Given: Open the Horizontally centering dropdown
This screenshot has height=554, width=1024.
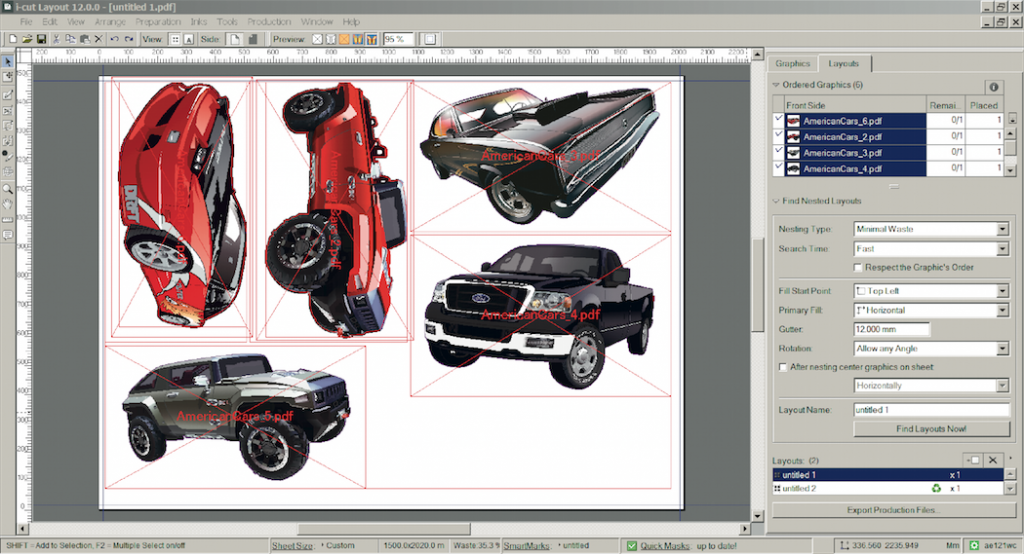Looking at the screenshot, I should (1002, 385).
